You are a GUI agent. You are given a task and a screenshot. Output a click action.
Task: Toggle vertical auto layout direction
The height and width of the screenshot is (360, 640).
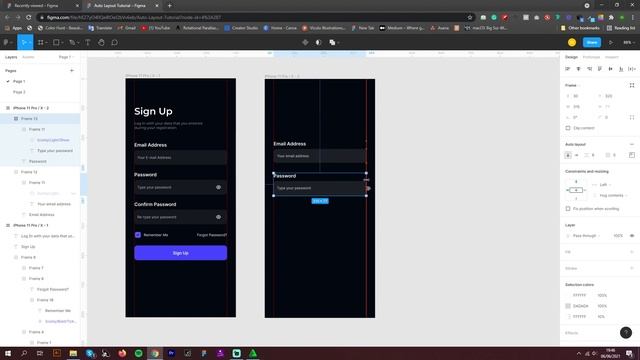[x=568, y=155]
